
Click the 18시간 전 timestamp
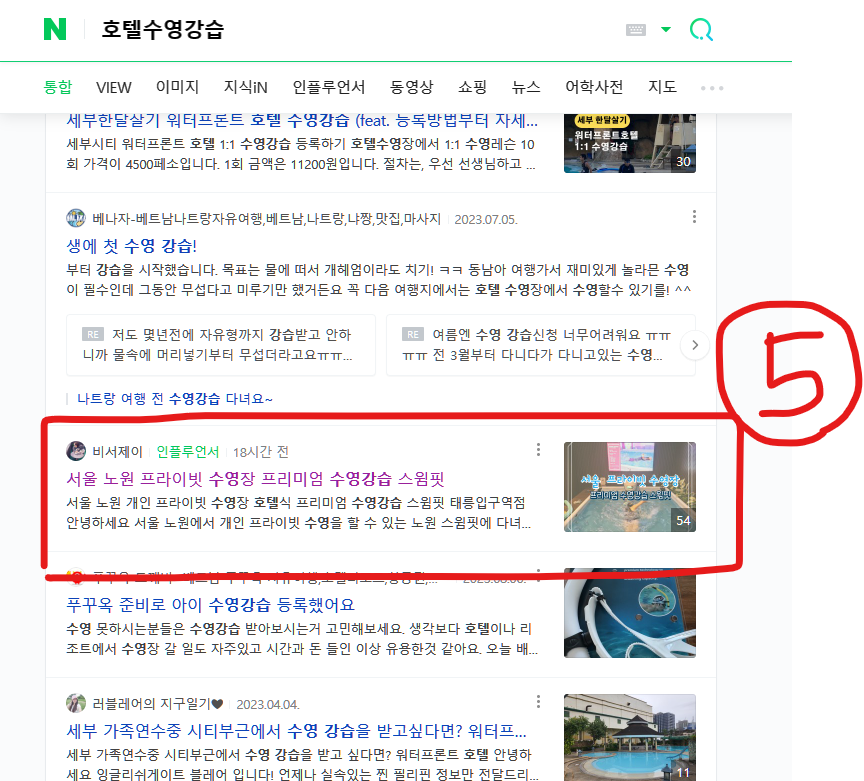tap(261, 452)
